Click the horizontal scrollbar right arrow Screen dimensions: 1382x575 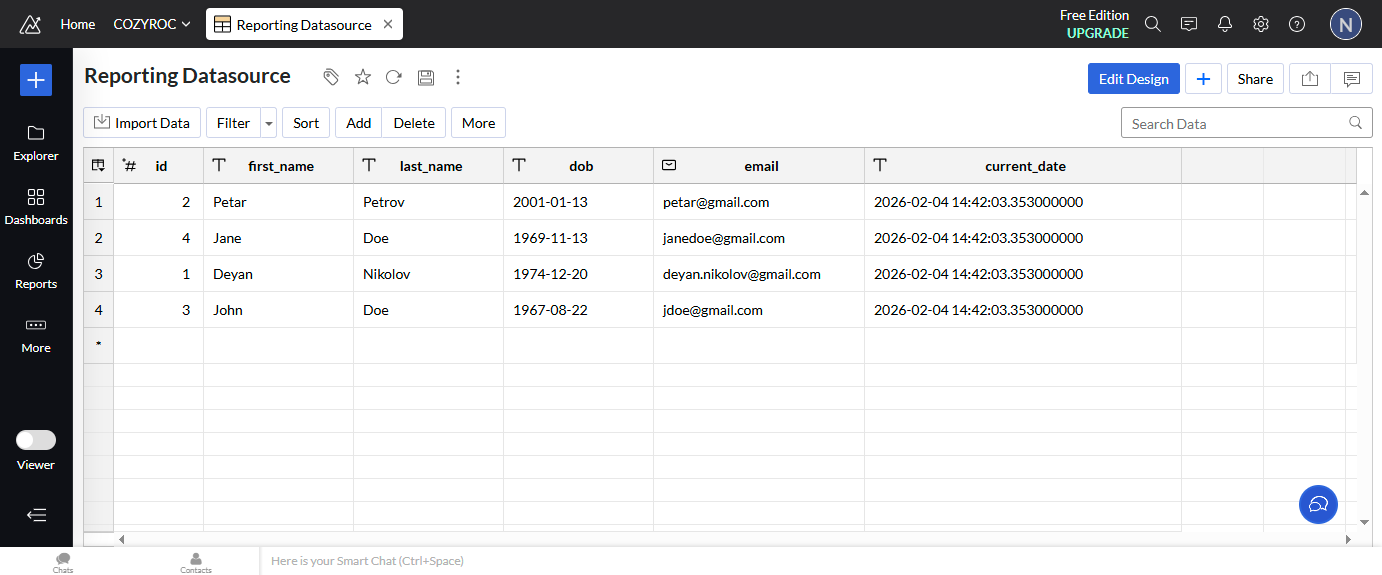(1348, 539)
